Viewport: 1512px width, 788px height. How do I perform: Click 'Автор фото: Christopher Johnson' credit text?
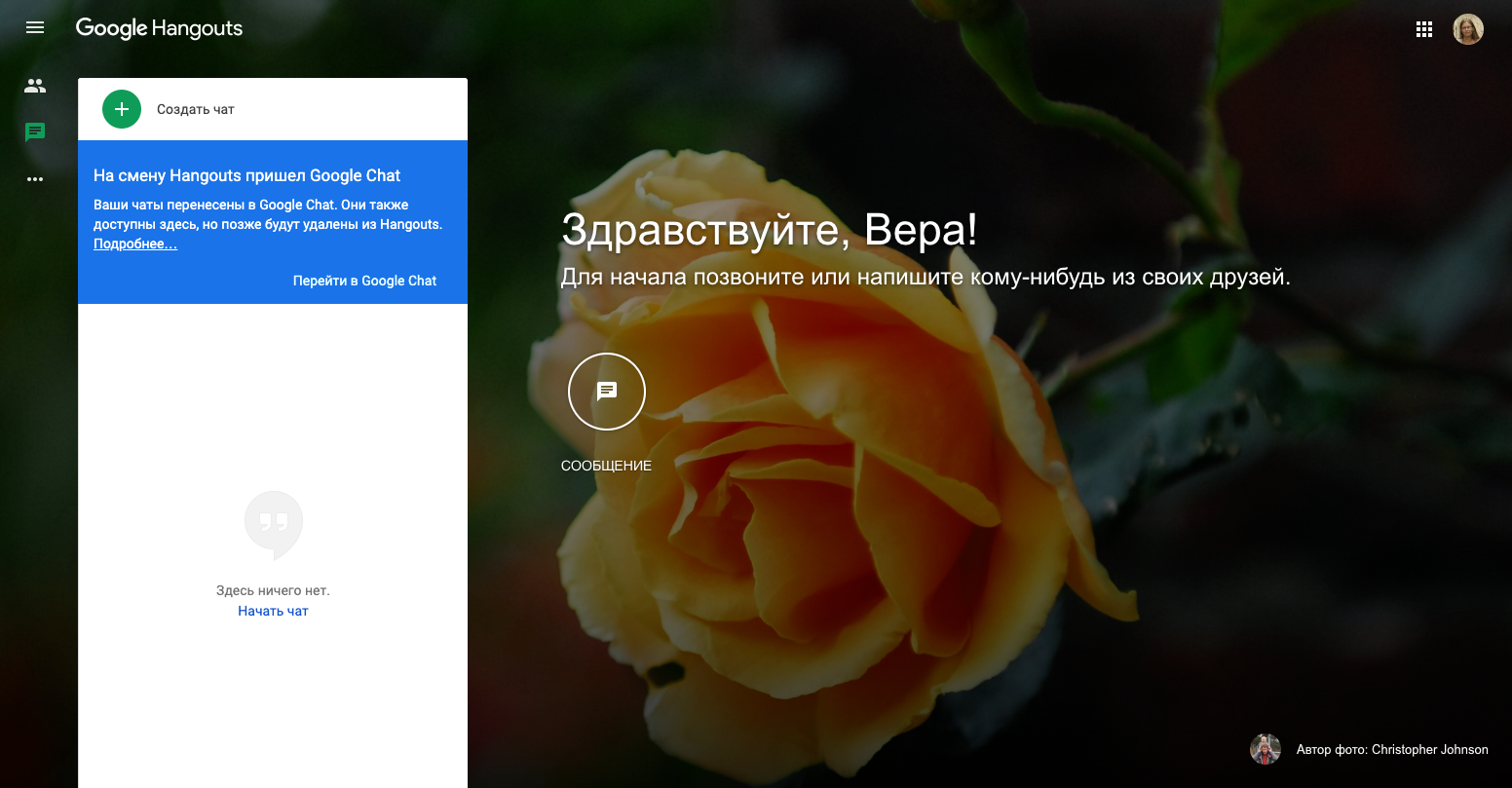pos(1392,750)
